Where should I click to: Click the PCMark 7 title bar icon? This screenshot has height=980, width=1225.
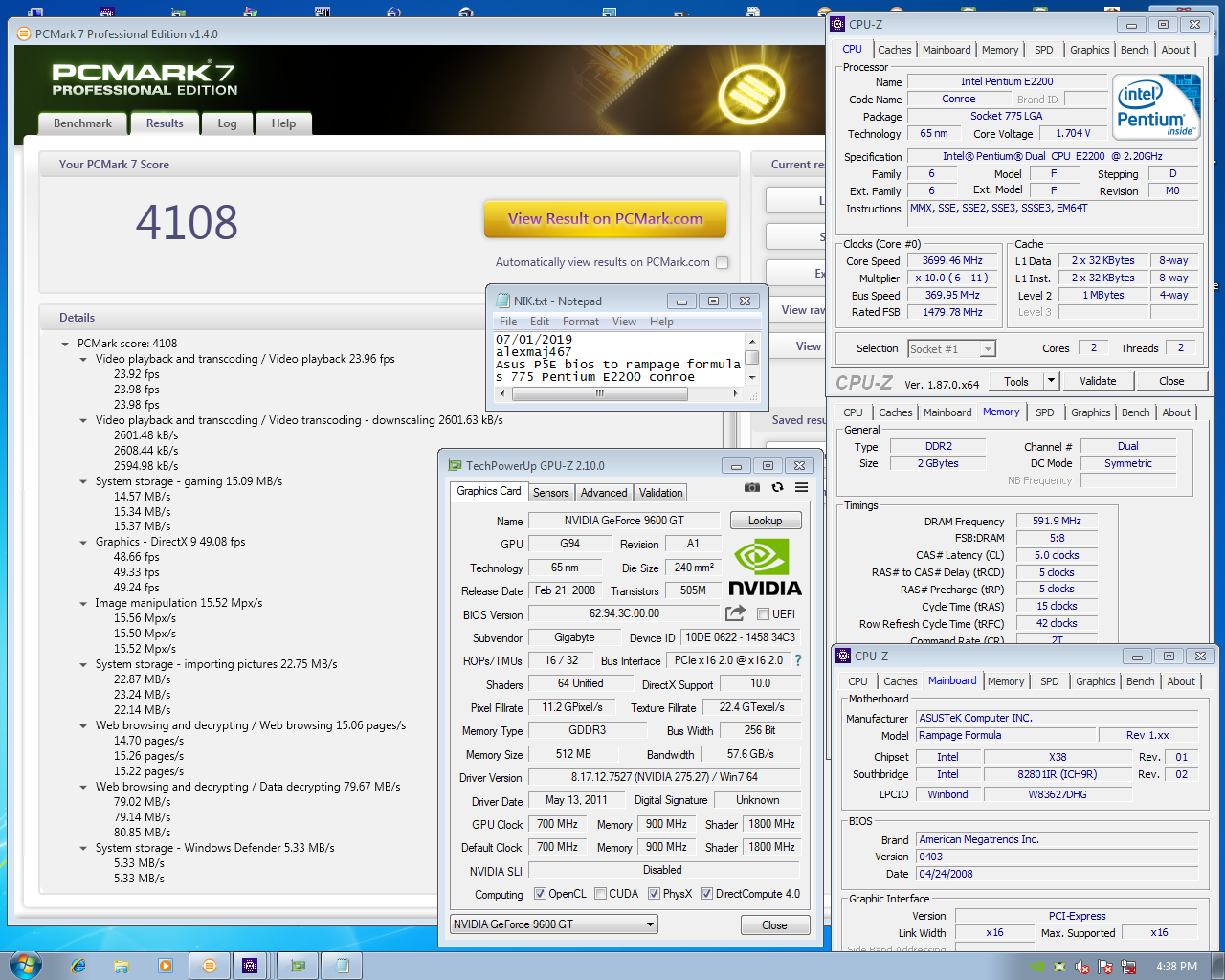(x=24, y=33)
